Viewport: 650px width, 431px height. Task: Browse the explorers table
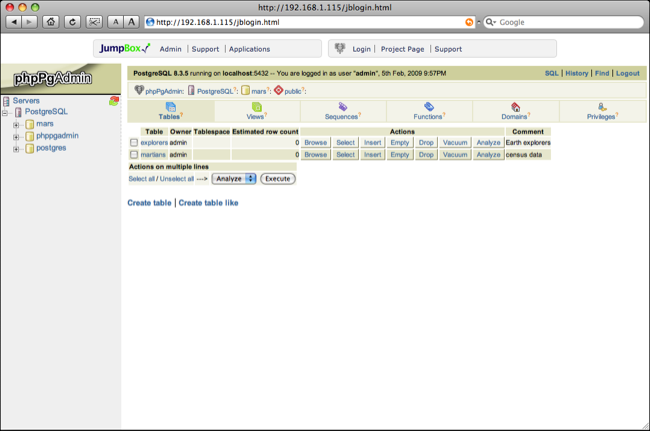click(x=315, y=143)
